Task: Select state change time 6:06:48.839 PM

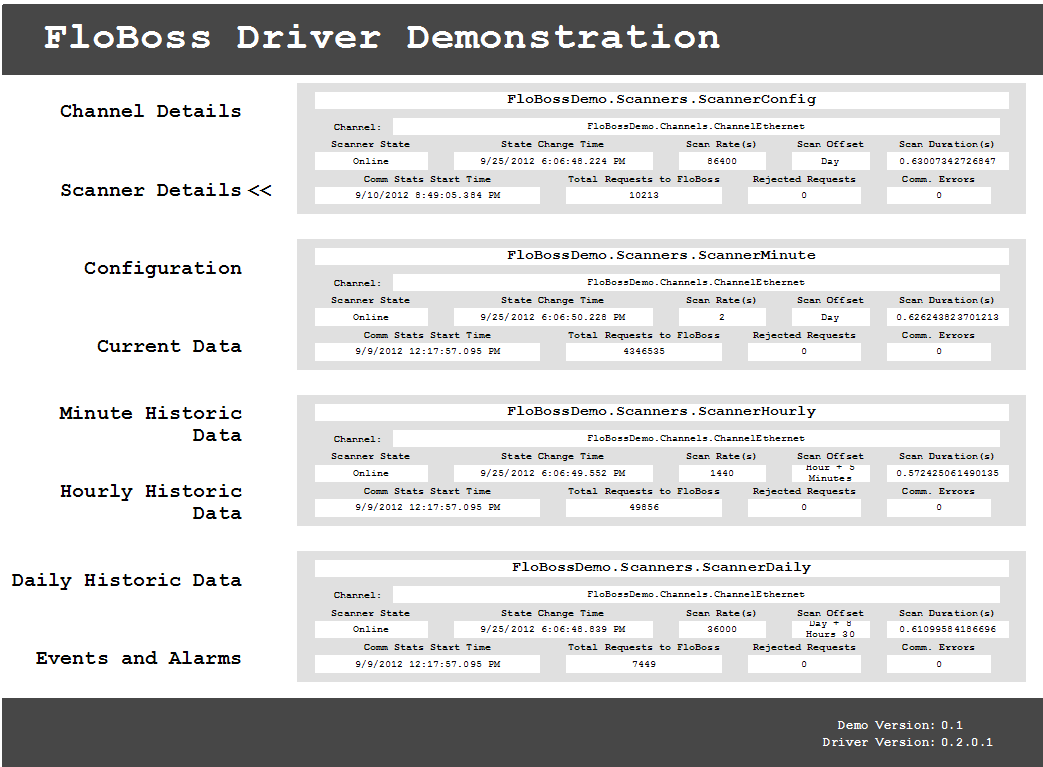Action: [553, 629]
